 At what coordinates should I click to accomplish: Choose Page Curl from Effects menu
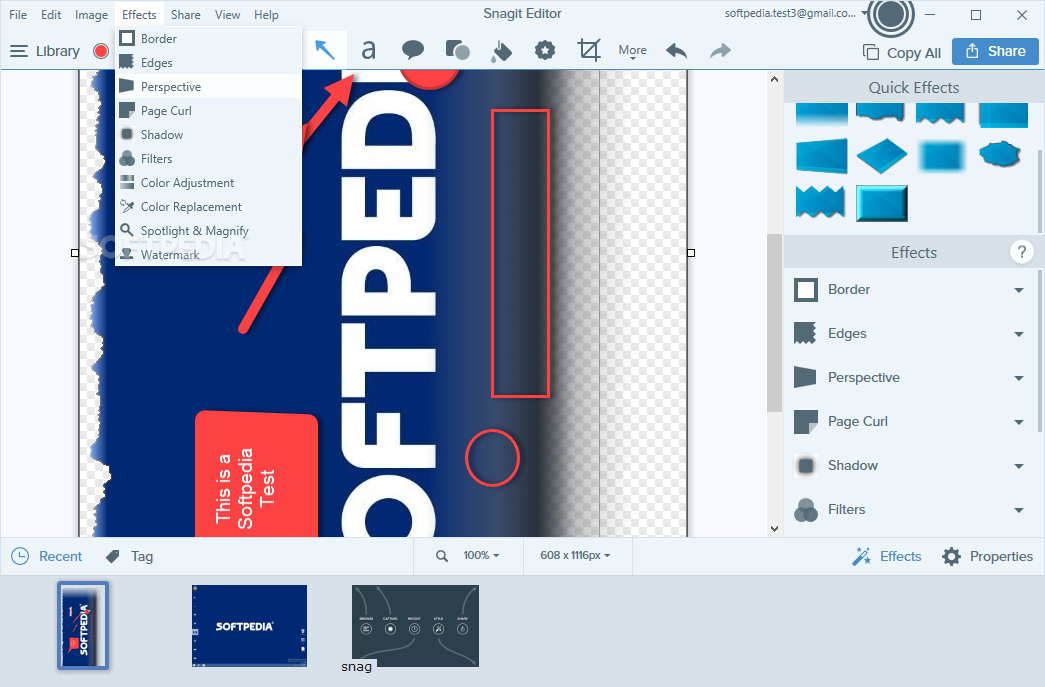point(209,111)
